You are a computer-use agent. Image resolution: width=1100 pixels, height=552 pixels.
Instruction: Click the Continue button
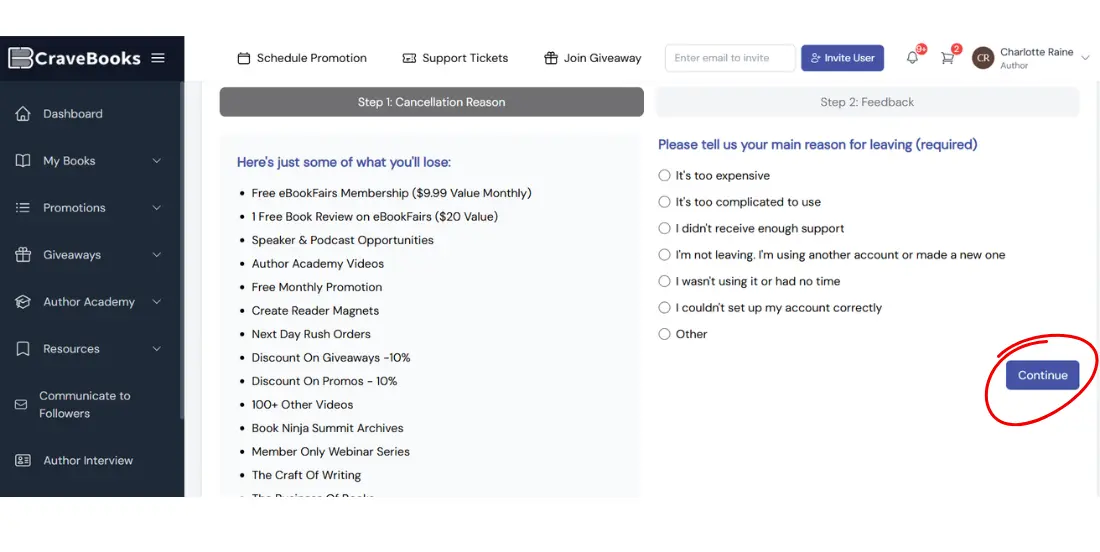point(1042,375)
